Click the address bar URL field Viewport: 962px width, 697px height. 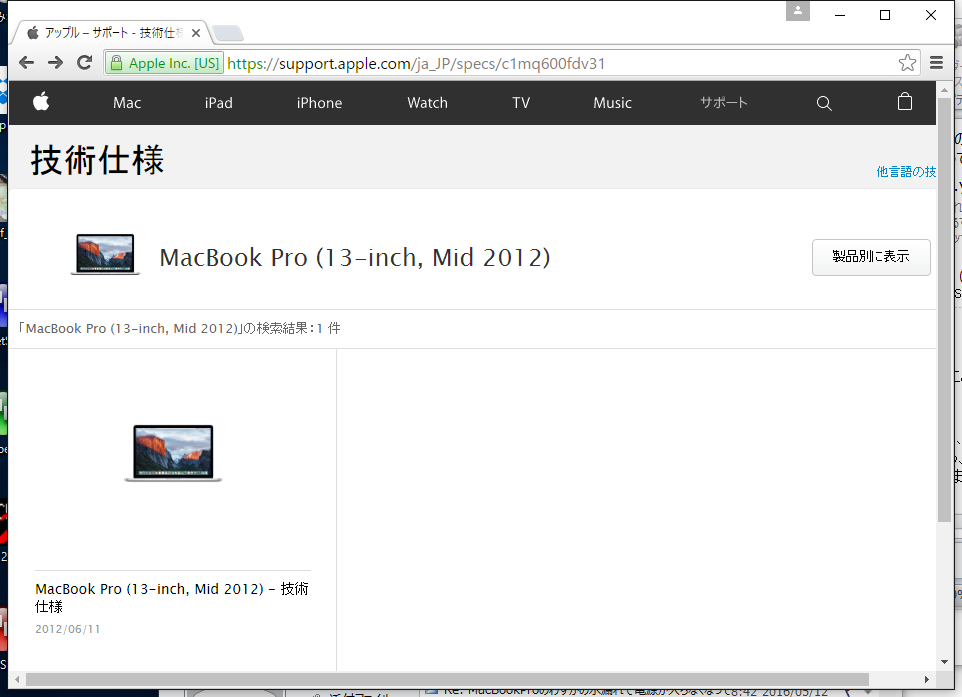point(550,64)
